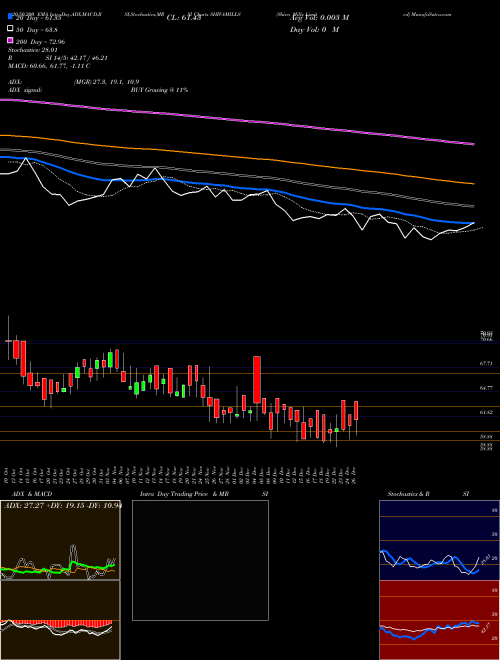Click the 61.82 price axis label
The height and width of the screenshot is (660, 500).
486,412
